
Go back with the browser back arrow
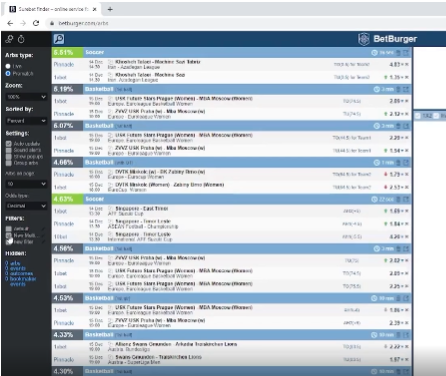(10, 23)
